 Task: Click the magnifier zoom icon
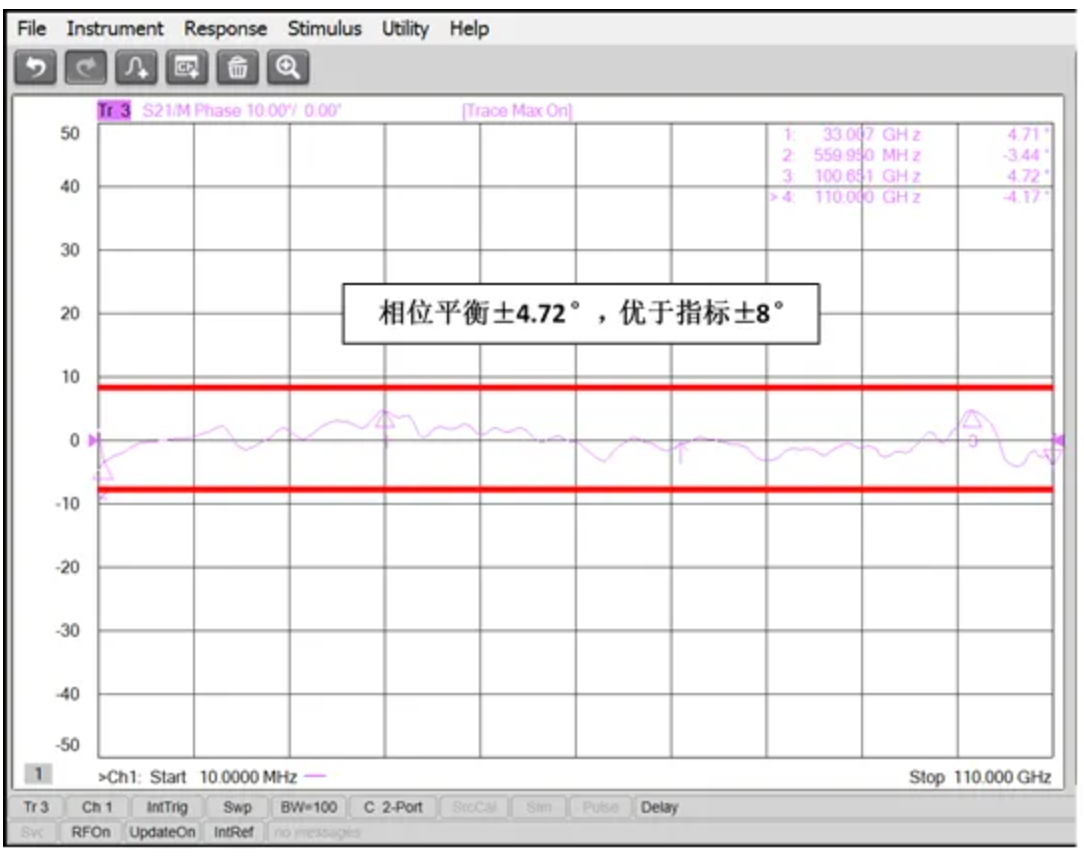(288, 68)
